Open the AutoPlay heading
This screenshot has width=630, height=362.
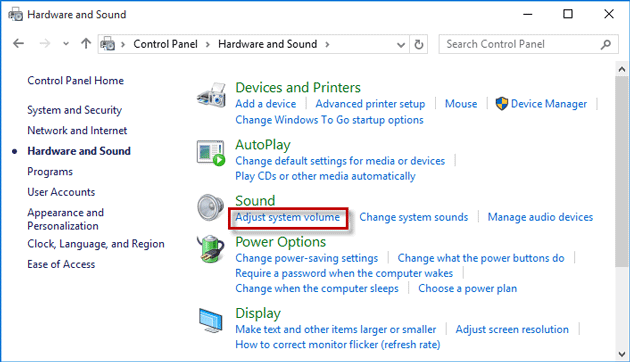pyautogui.click(x=263, y=145)
